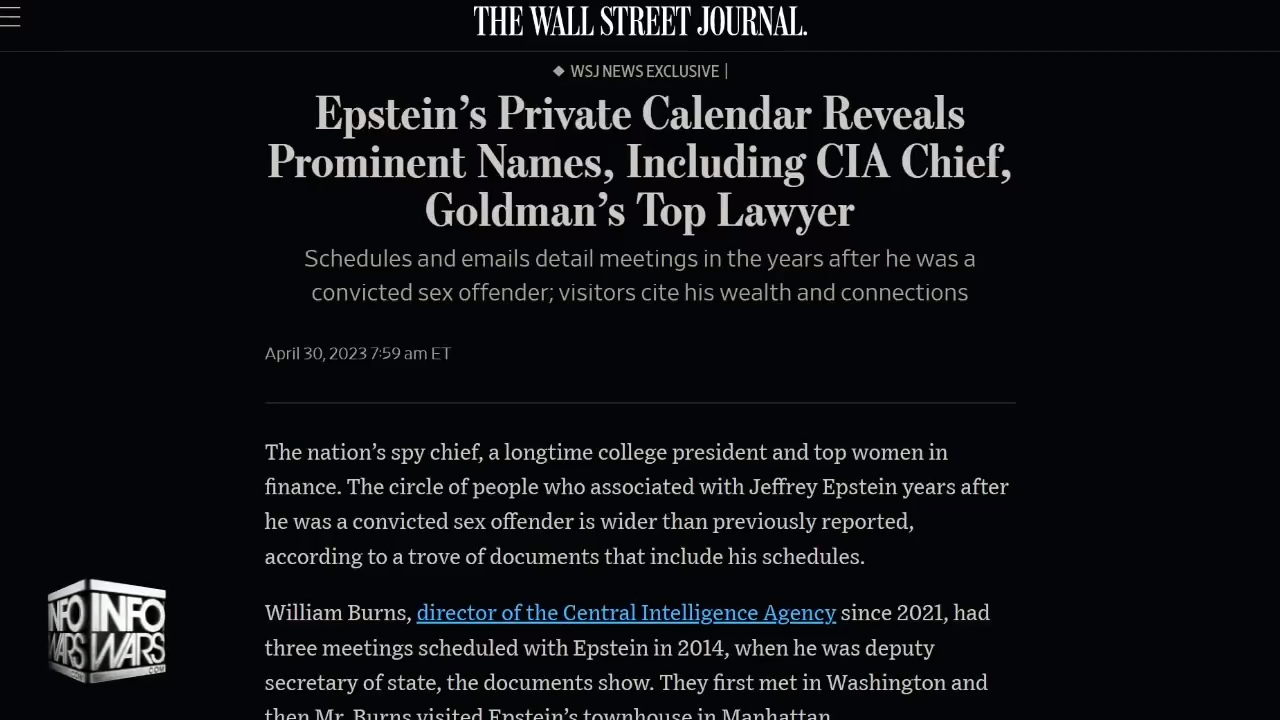Click the paragraph beginning "The nation's spy chief"
Screen dimensions: 1280x720
636,504
